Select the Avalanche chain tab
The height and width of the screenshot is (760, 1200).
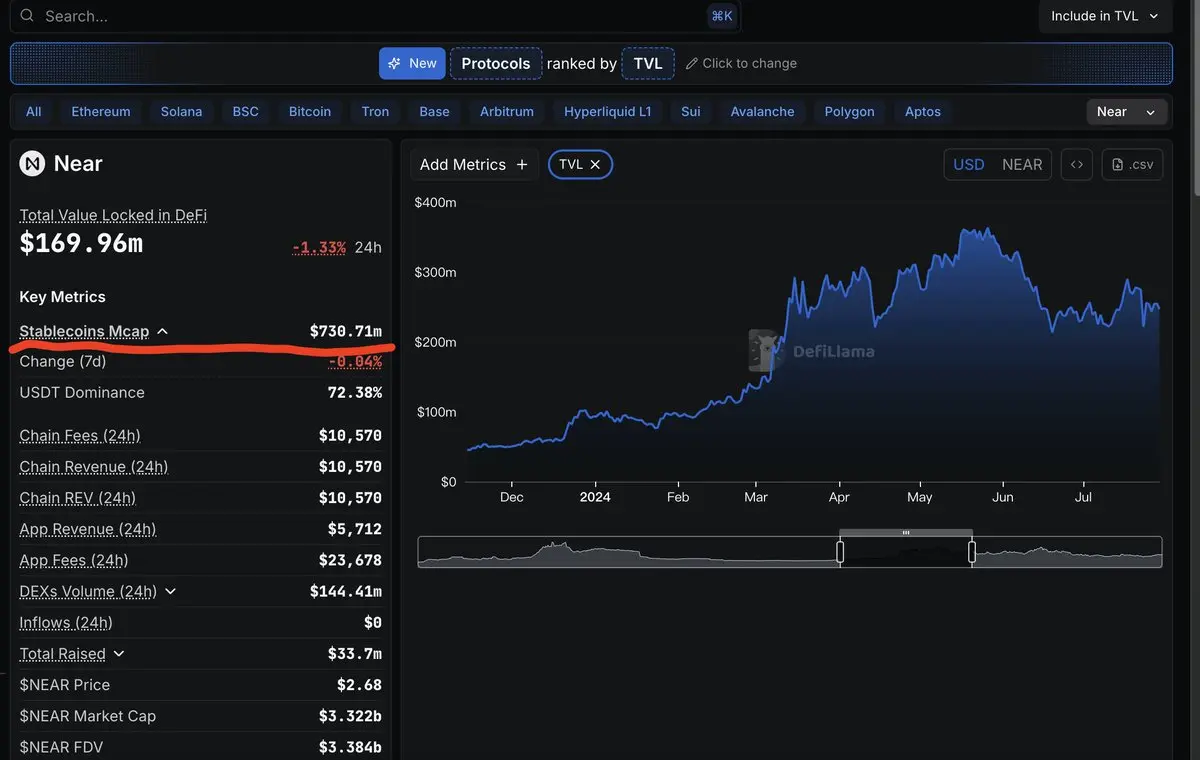tap(762, 111)
